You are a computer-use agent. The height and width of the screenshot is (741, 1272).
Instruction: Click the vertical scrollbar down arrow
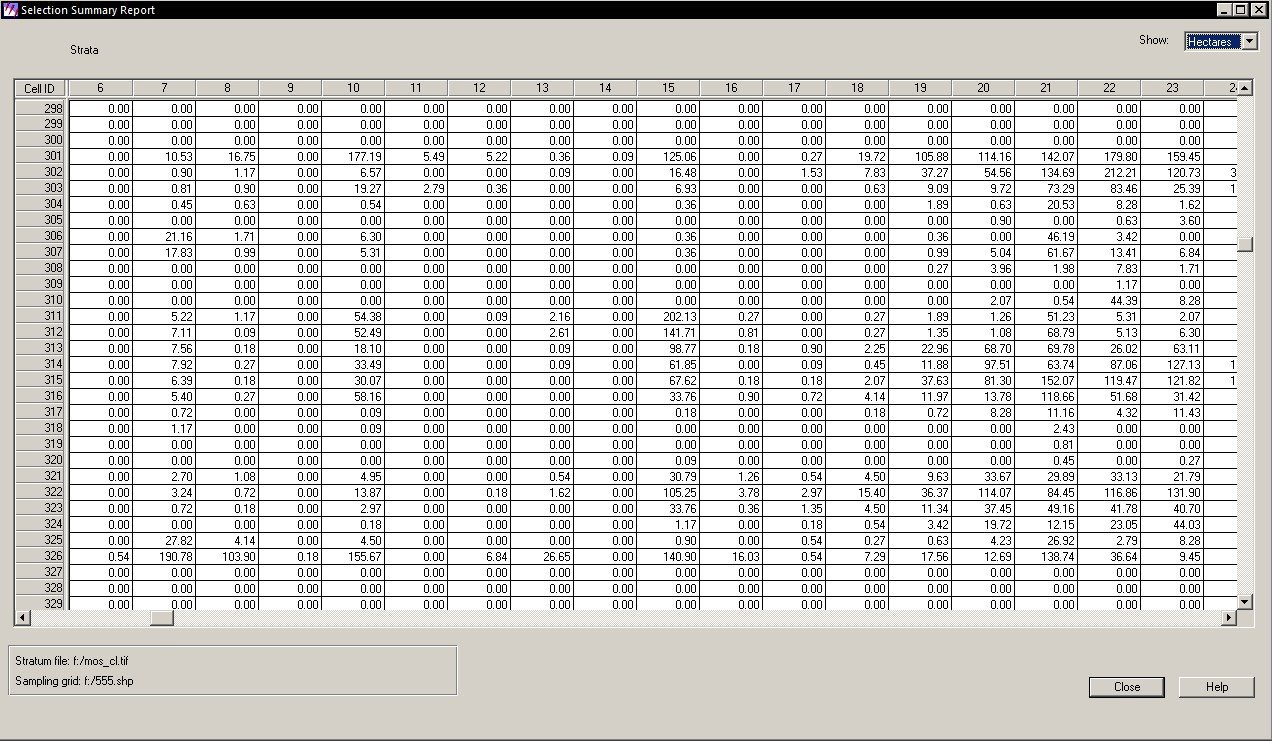coord(1243,601)
